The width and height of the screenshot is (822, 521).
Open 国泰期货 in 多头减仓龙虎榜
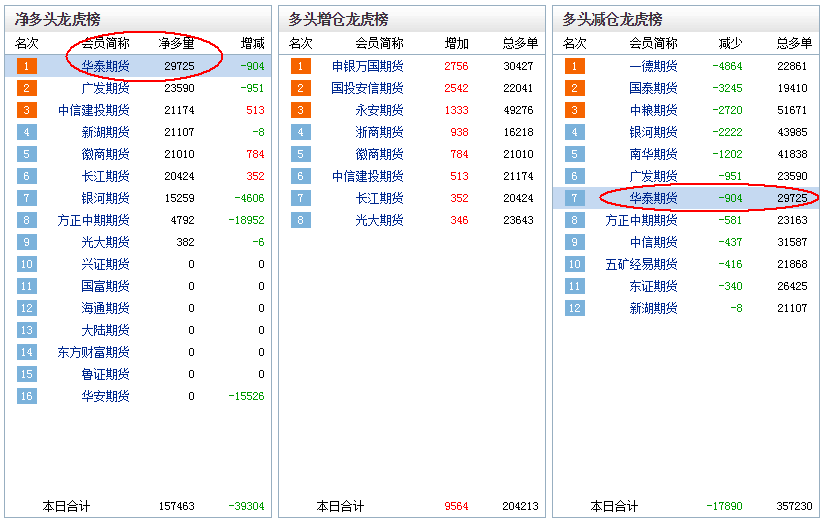pos(653,88)
